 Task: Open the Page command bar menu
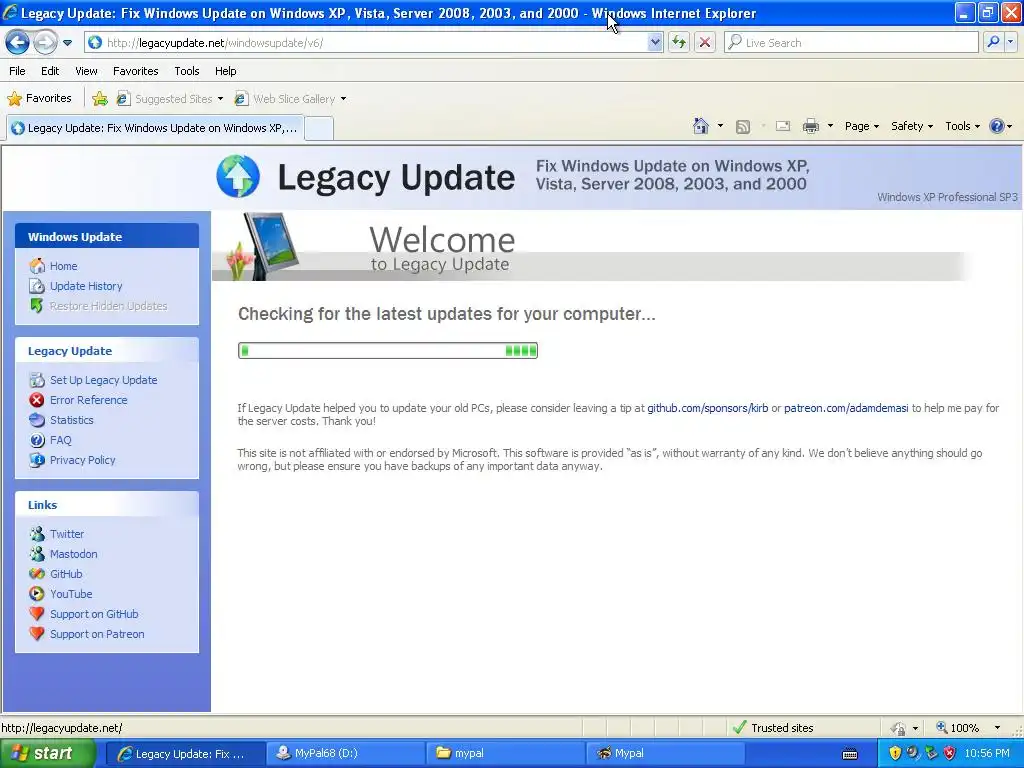click(861, 126)
